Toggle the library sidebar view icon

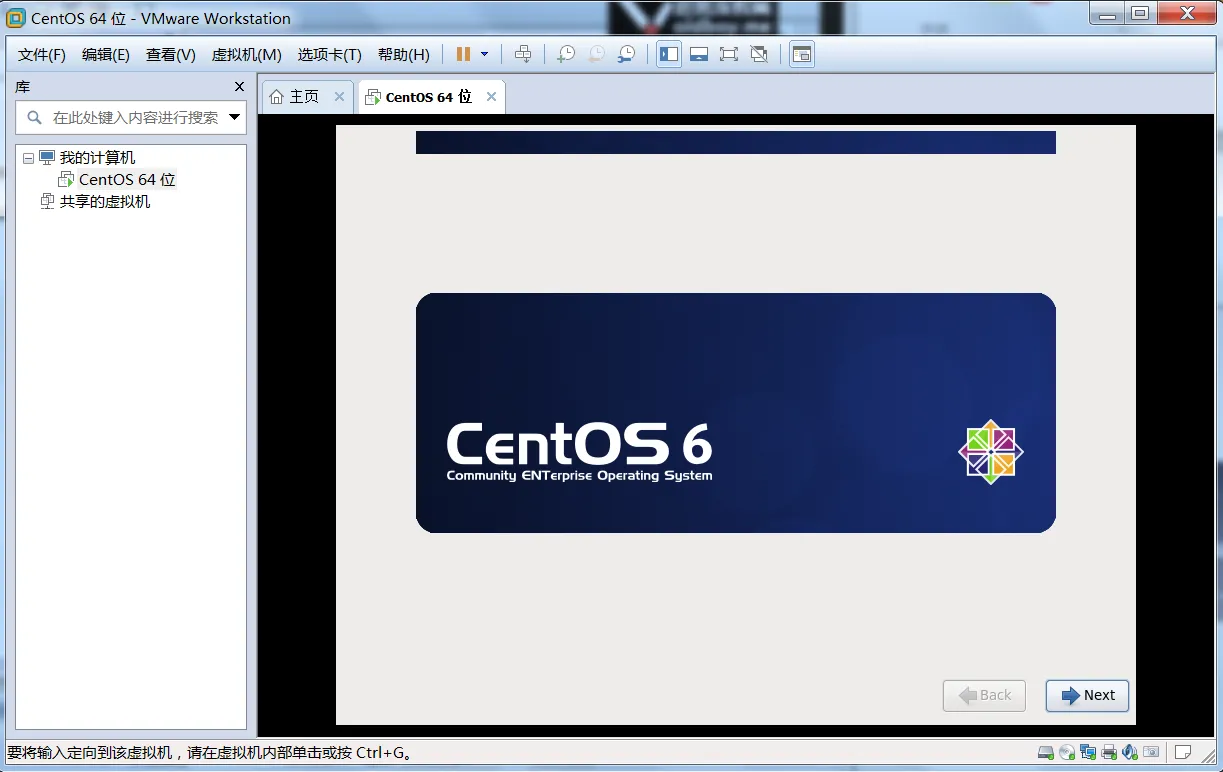669,54
